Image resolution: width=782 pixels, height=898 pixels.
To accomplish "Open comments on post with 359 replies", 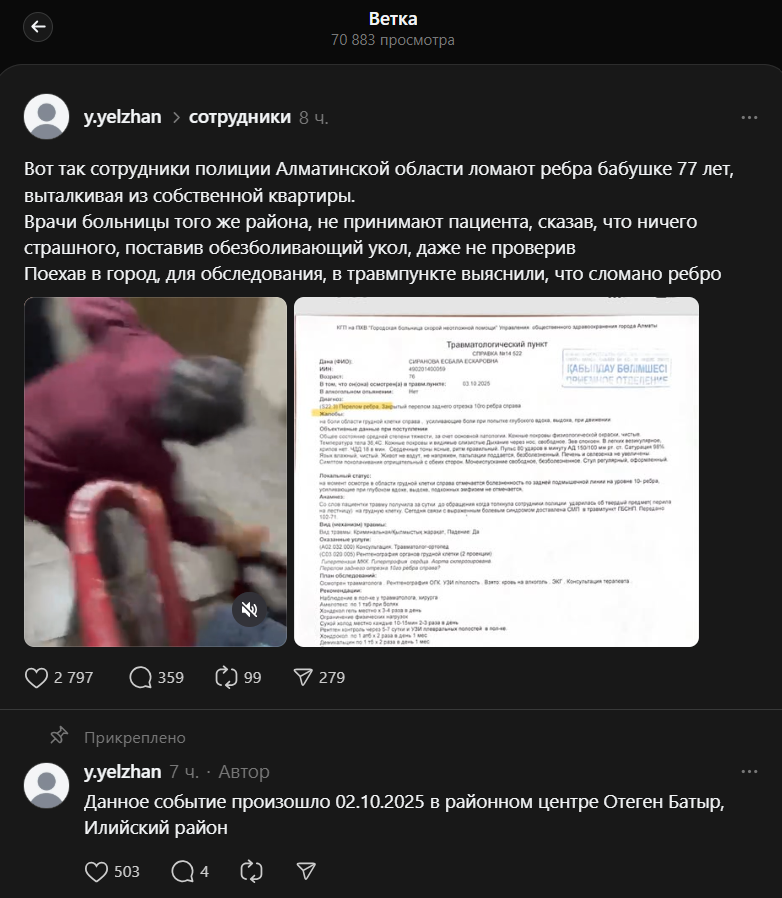I will pos(140,678).
